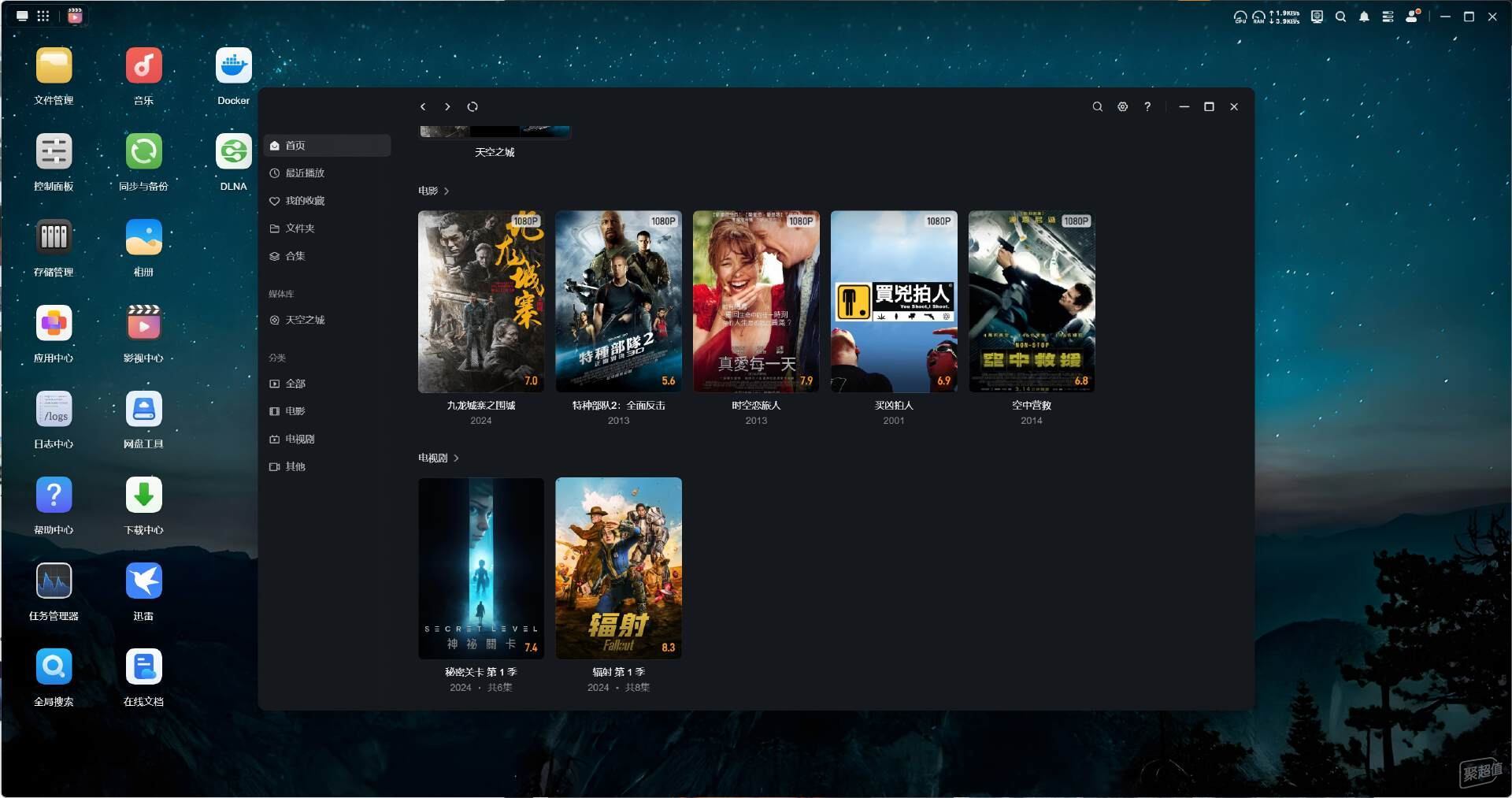
Task: Launch the DLNA desktop icon
Action: [x=233, y=152]
